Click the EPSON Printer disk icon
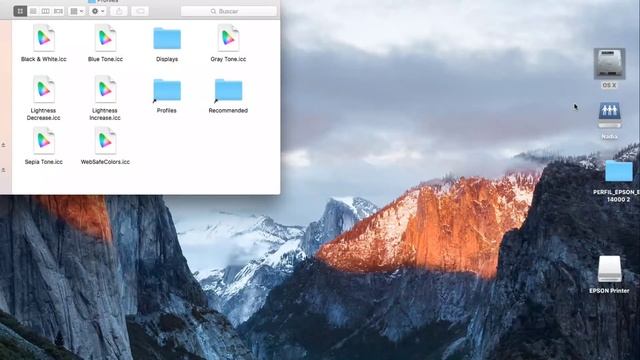 [609, 269]
